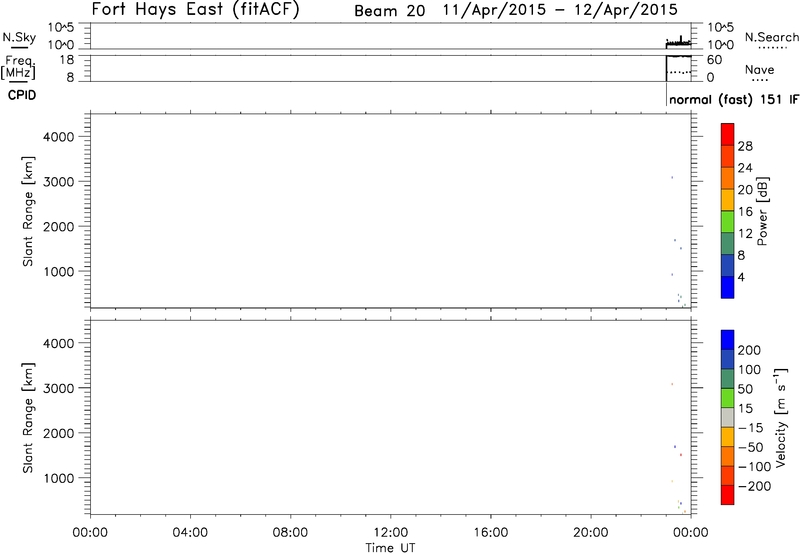Click the '18' frequency axis label
The image size is (800, 554).
66,60
